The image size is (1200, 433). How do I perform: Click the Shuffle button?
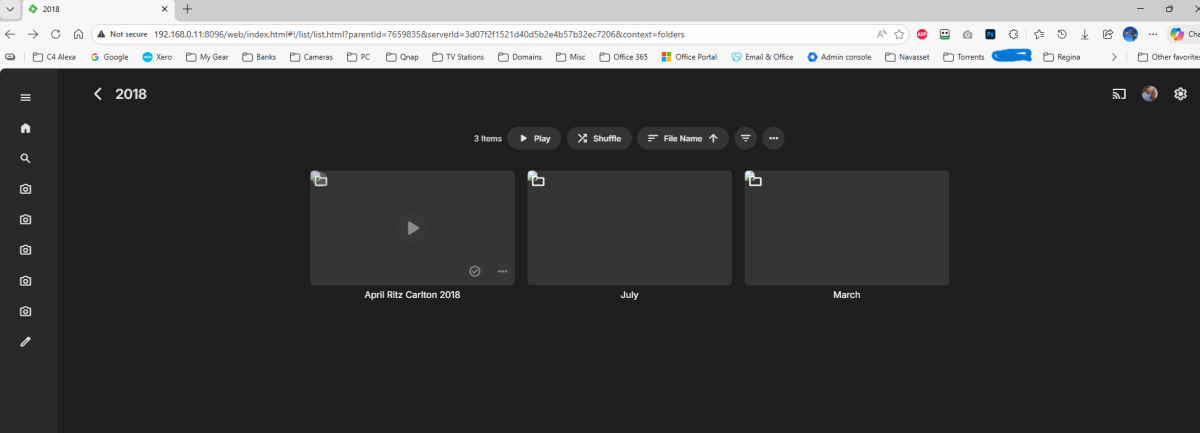599,139
